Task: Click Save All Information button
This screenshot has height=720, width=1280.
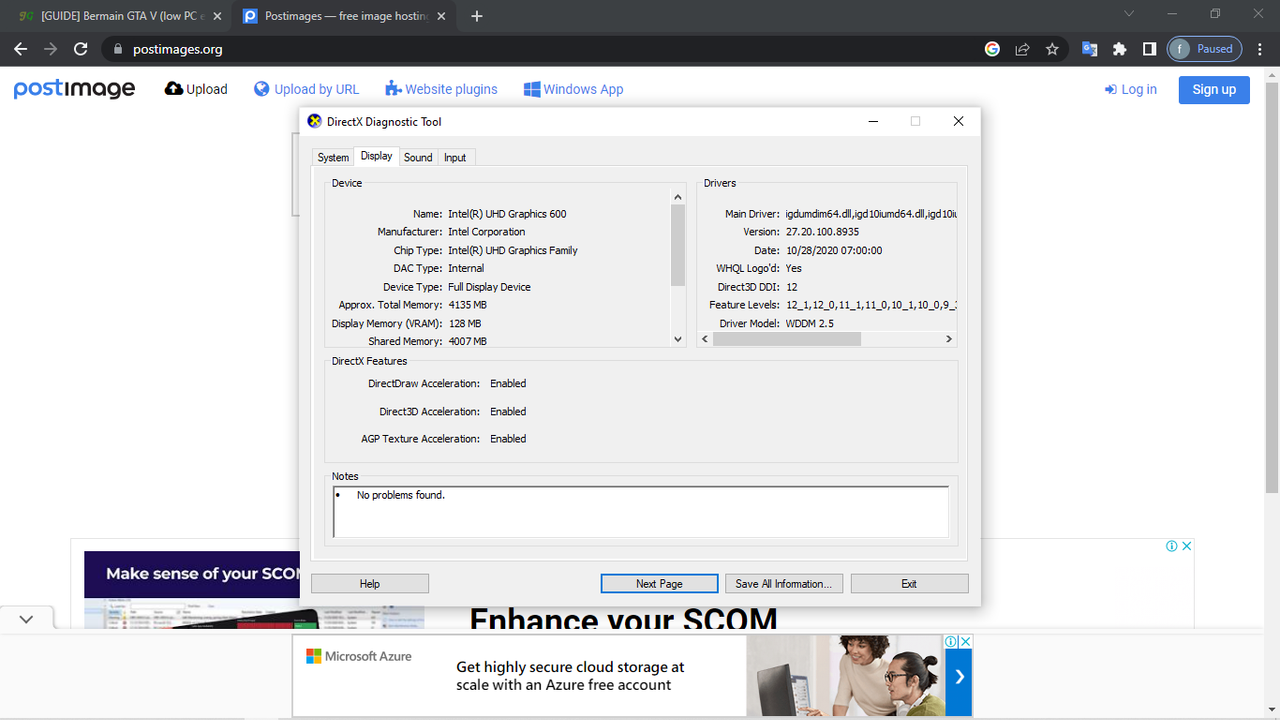Action: (785, 584)
